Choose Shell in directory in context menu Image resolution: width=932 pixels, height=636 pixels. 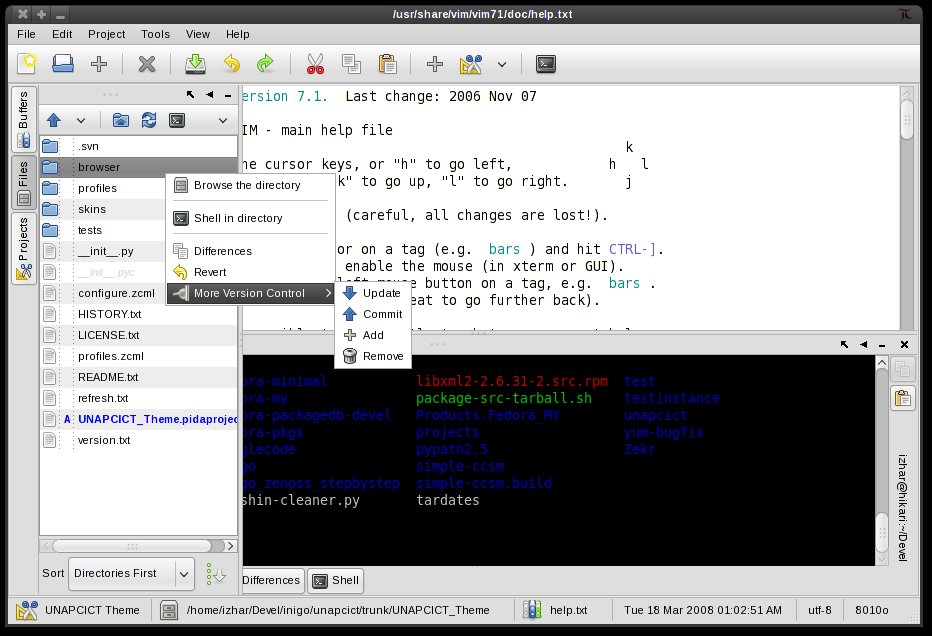click(250, 218)
